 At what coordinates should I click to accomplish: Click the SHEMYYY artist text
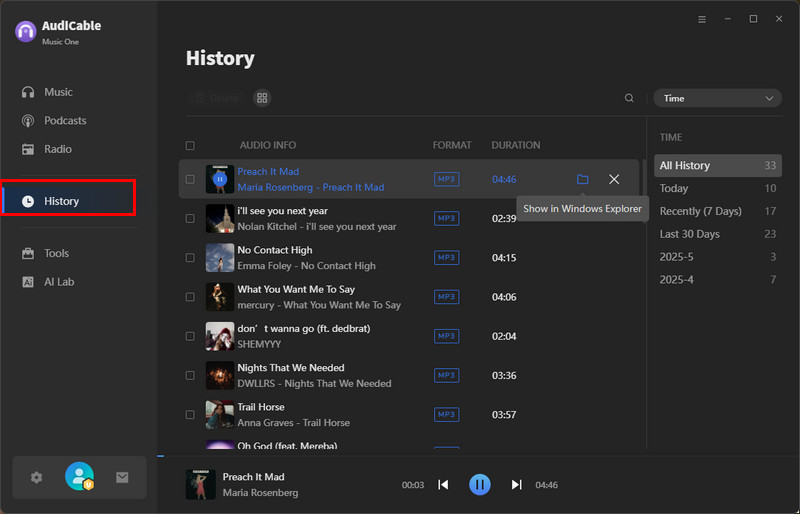[x=259, y=345]
